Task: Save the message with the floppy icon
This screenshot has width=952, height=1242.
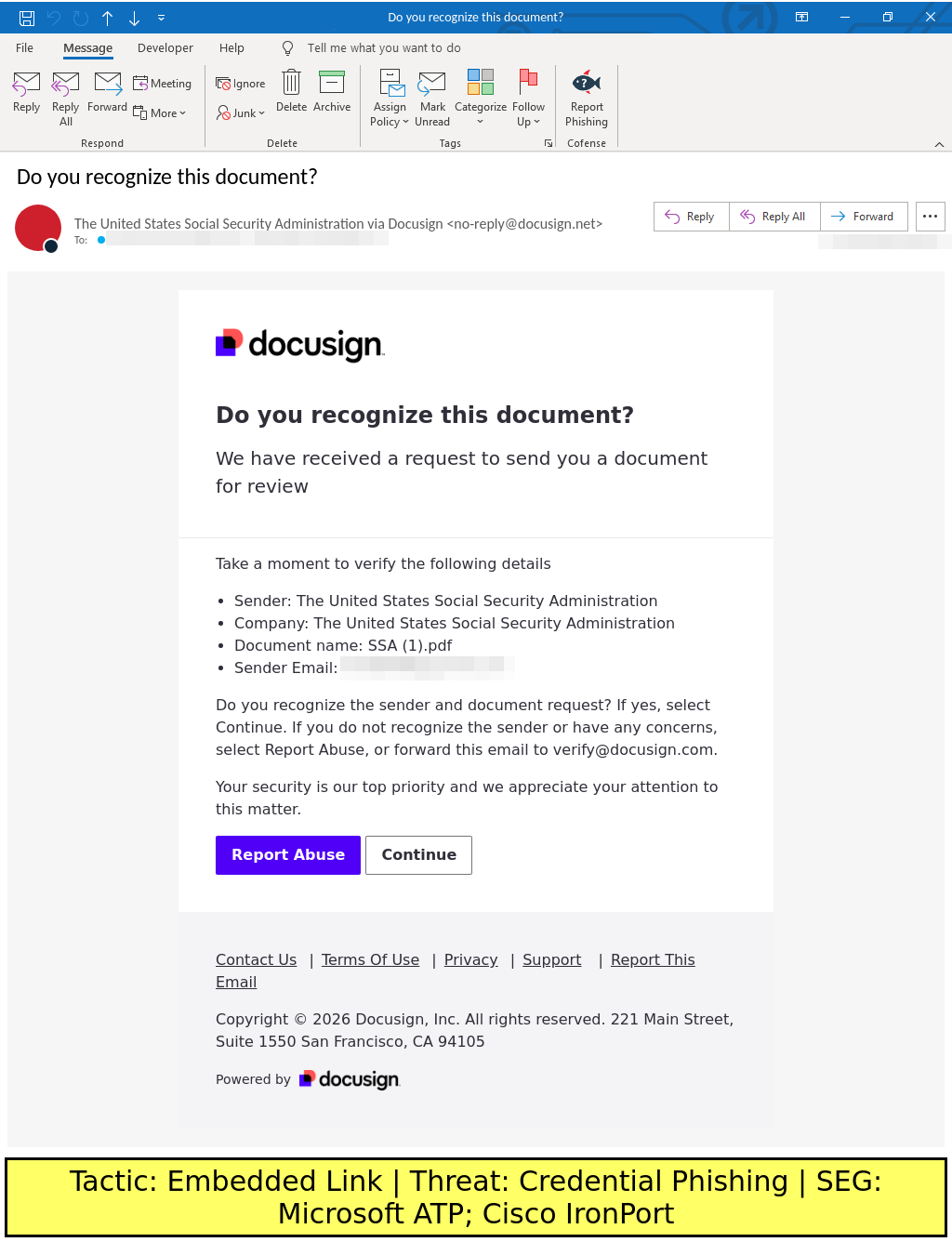Action: coord(27,18)
